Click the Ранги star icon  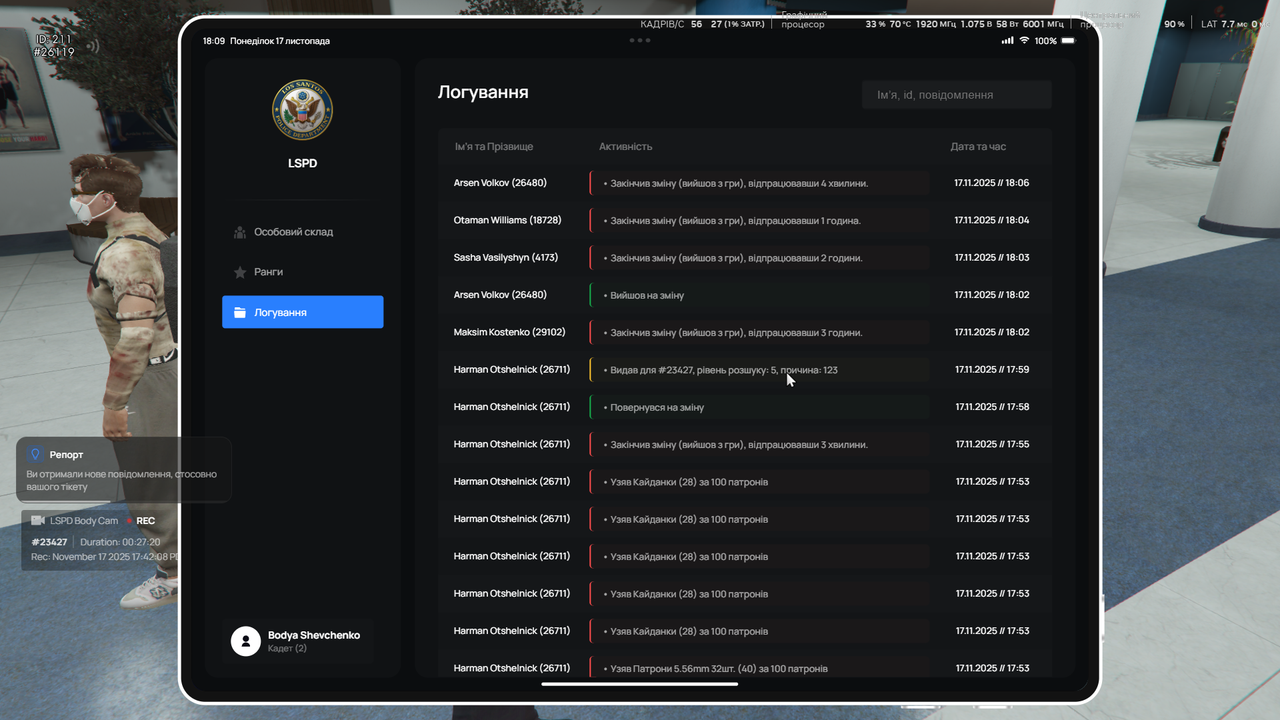tap(240, 272)
